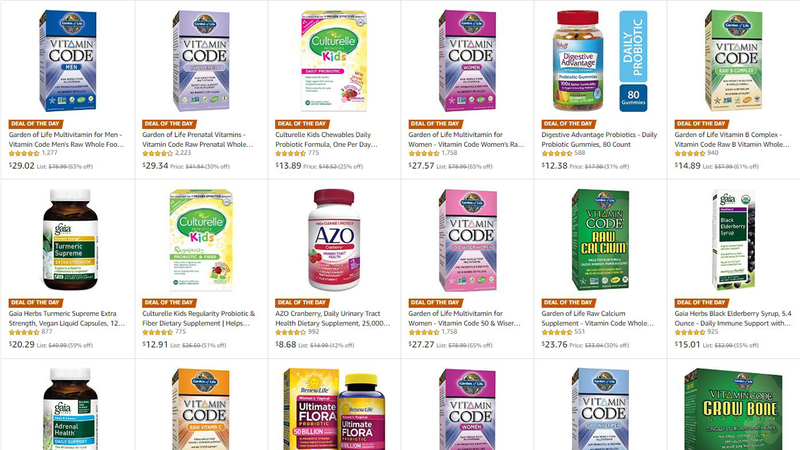The image size is (800, 450).
Task: Open the Ultimate Flora Probiotic product image
Action: (334, 409)
